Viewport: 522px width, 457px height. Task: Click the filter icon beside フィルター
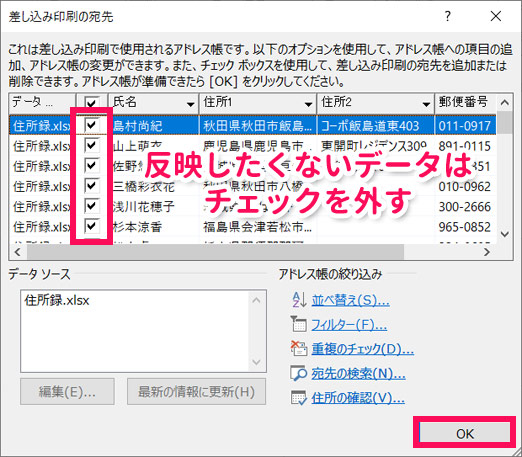tap(298, 324)
